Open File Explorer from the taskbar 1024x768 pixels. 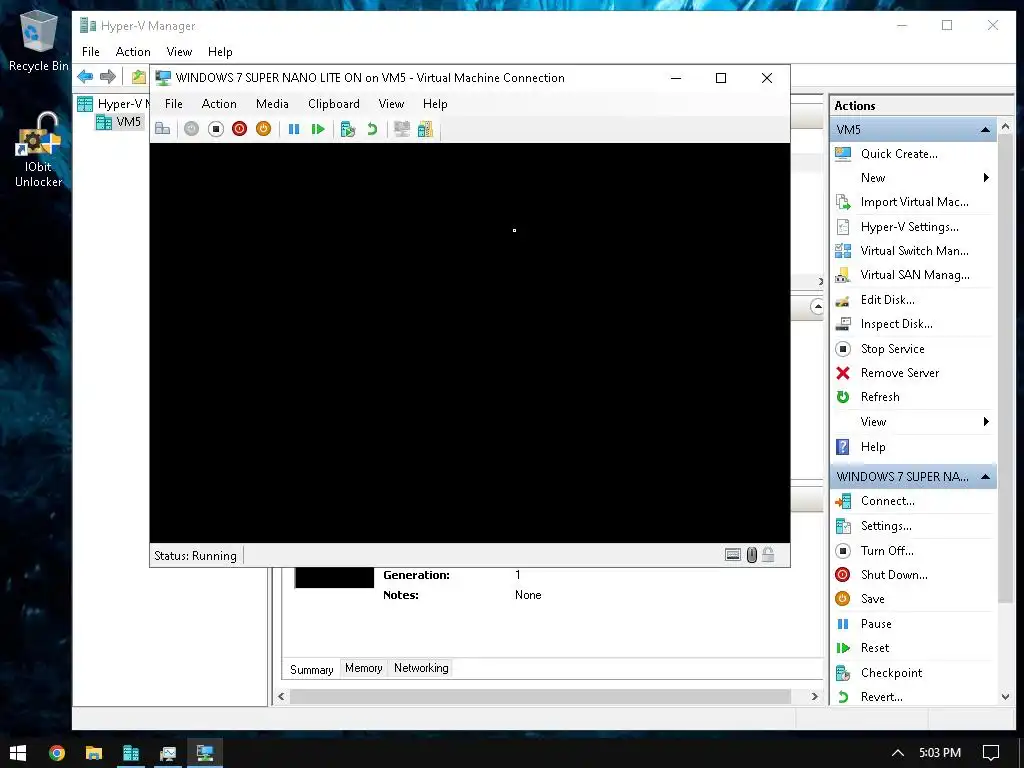94,753
